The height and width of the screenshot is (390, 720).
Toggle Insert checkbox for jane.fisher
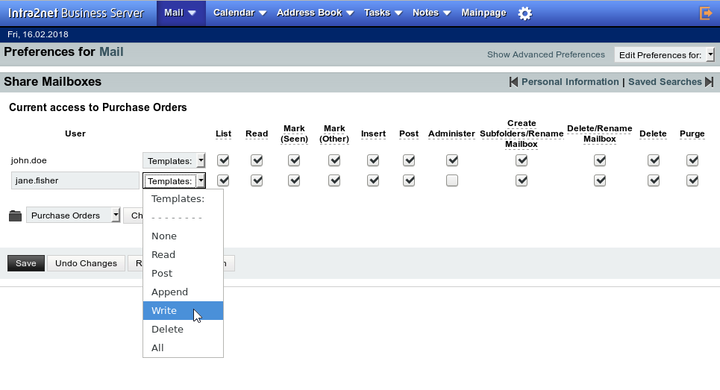coord(373,181)
